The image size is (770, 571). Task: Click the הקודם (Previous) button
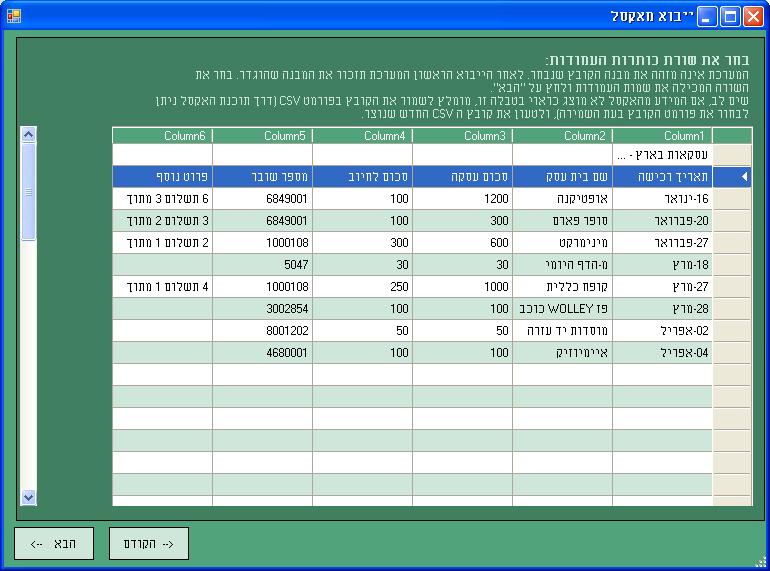tap(149, 544)
